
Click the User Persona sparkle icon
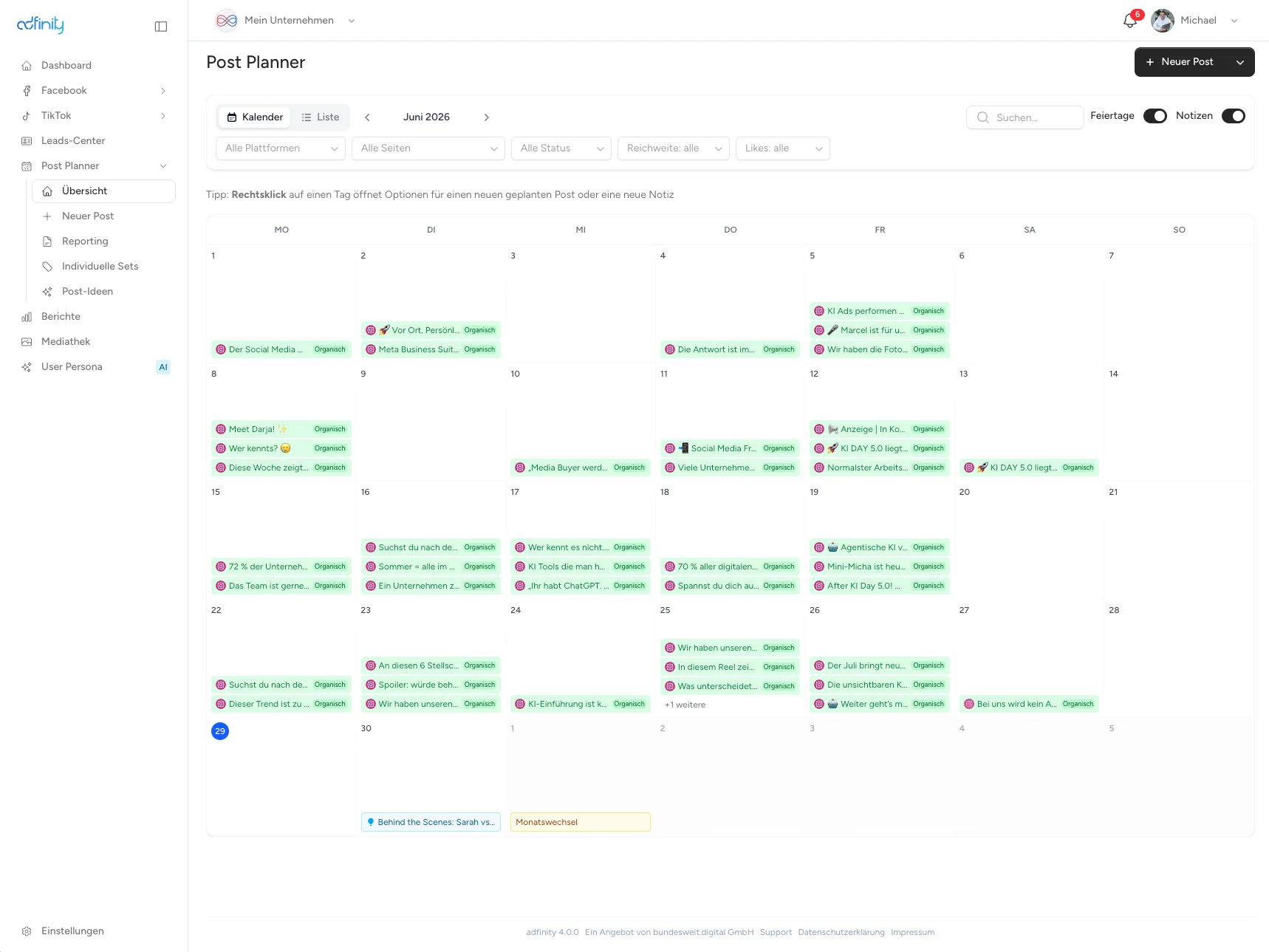pyautogui.click(x=27, y=367)
